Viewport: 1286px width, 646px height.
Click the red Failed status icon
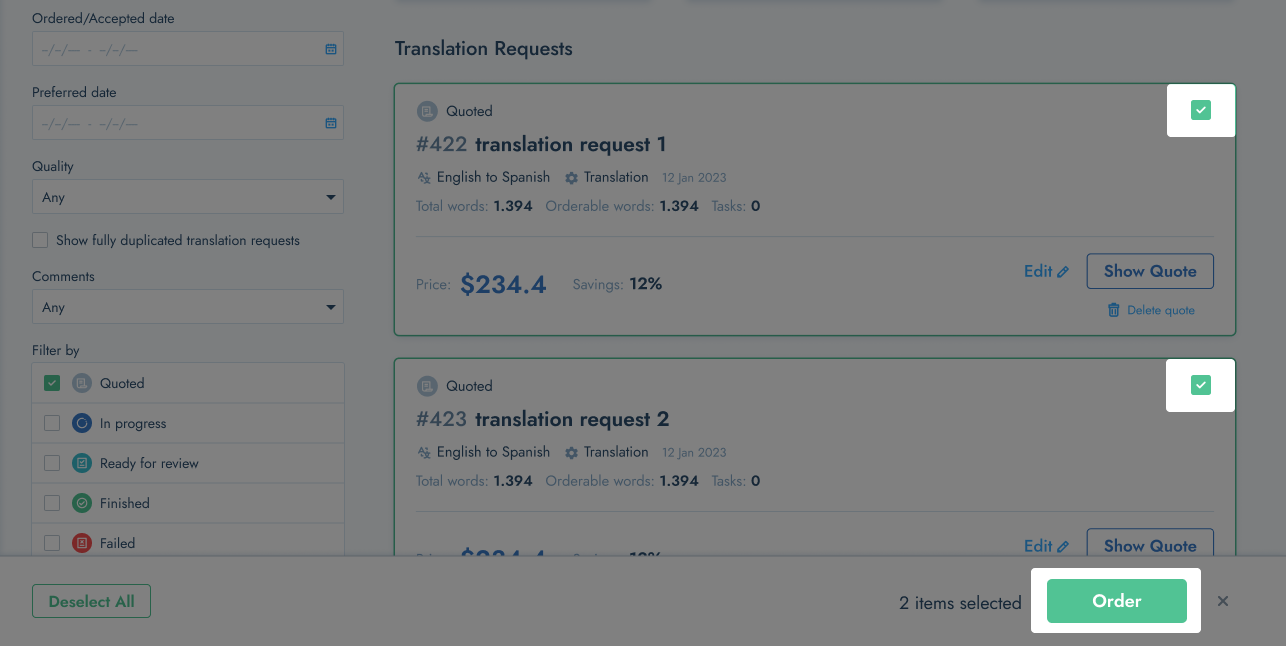point(82,543)
